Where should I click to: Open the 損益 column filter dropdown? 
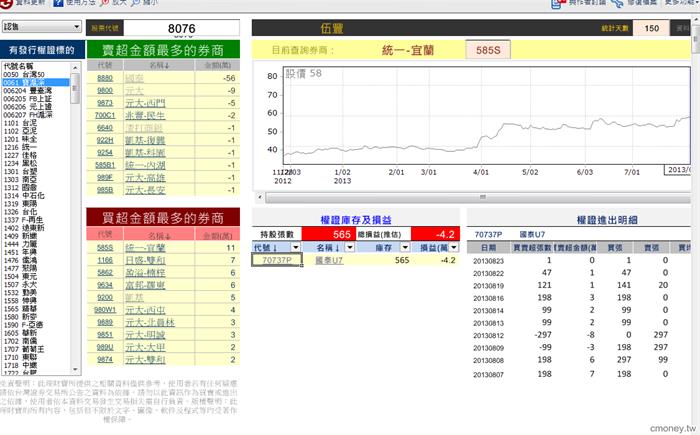454,247
